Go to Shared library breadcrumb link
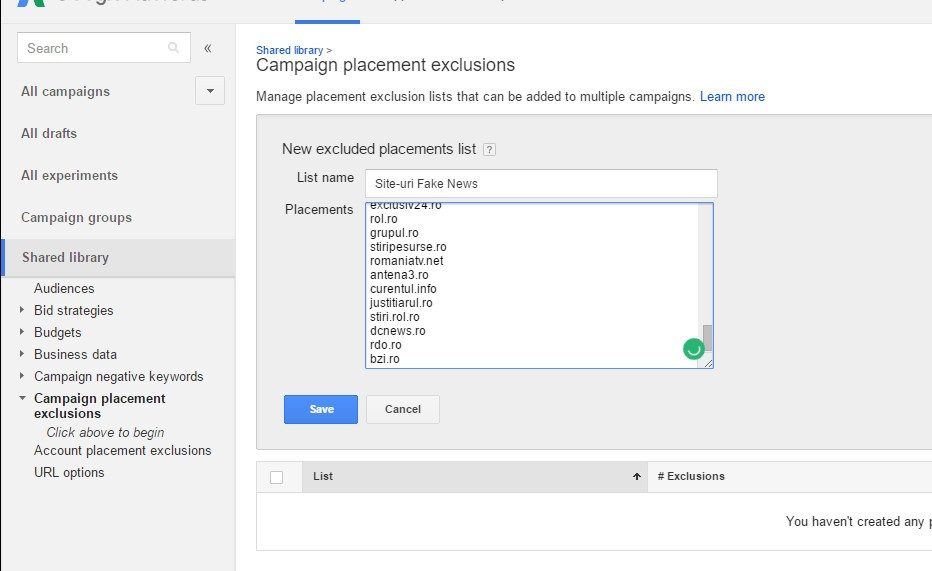932x571 pixels. 289,51
